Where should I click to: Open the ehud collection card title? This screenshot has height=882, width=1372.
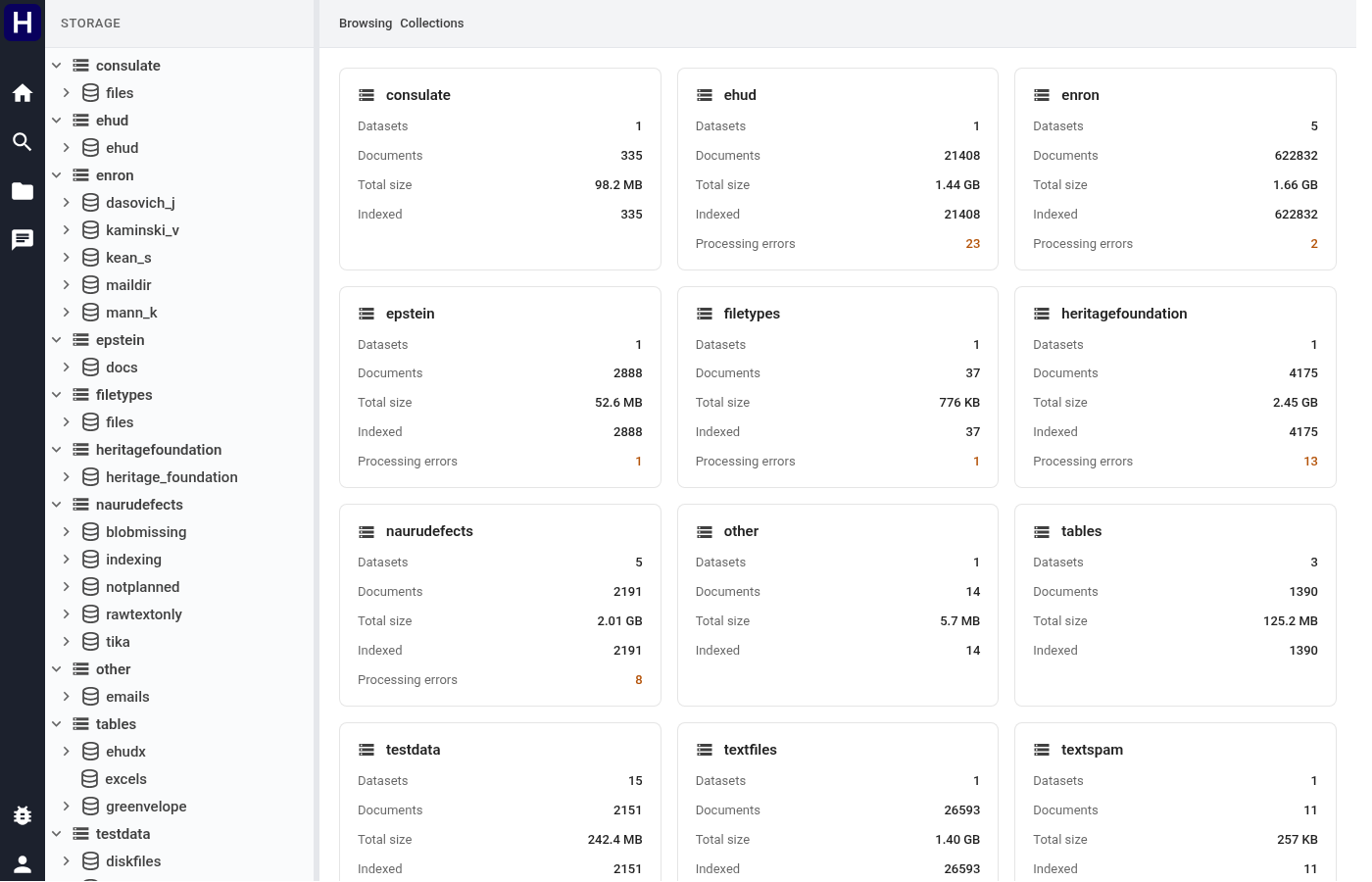tap(740, 95)
